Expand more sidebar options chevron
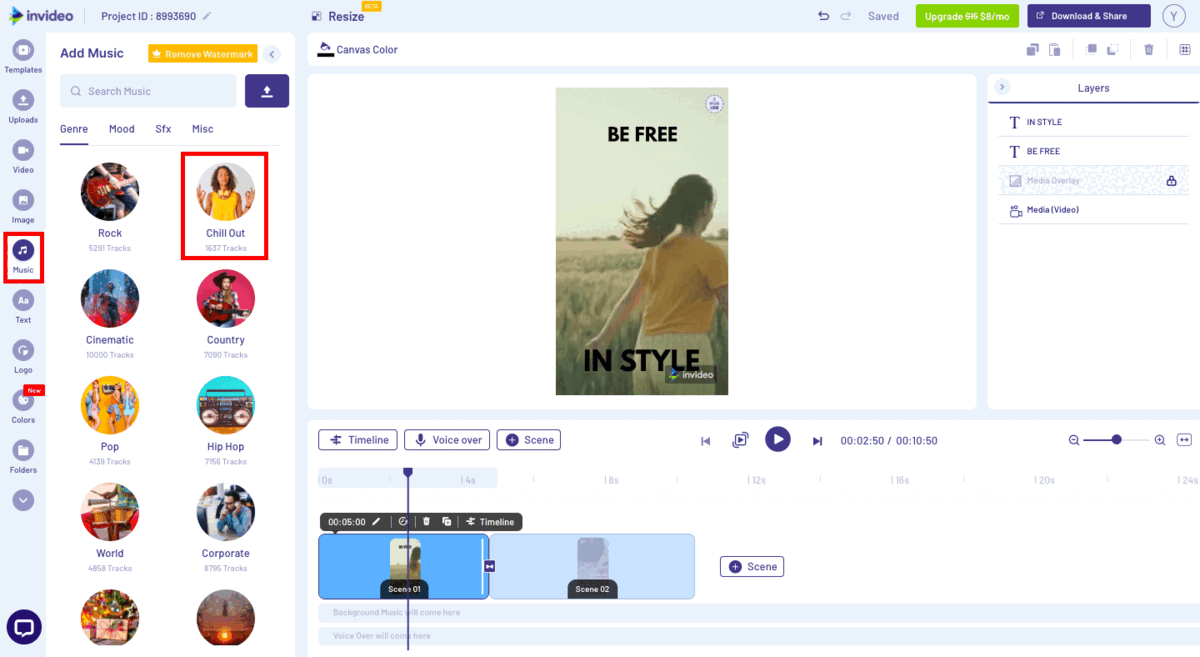 (x=23, y=500)
